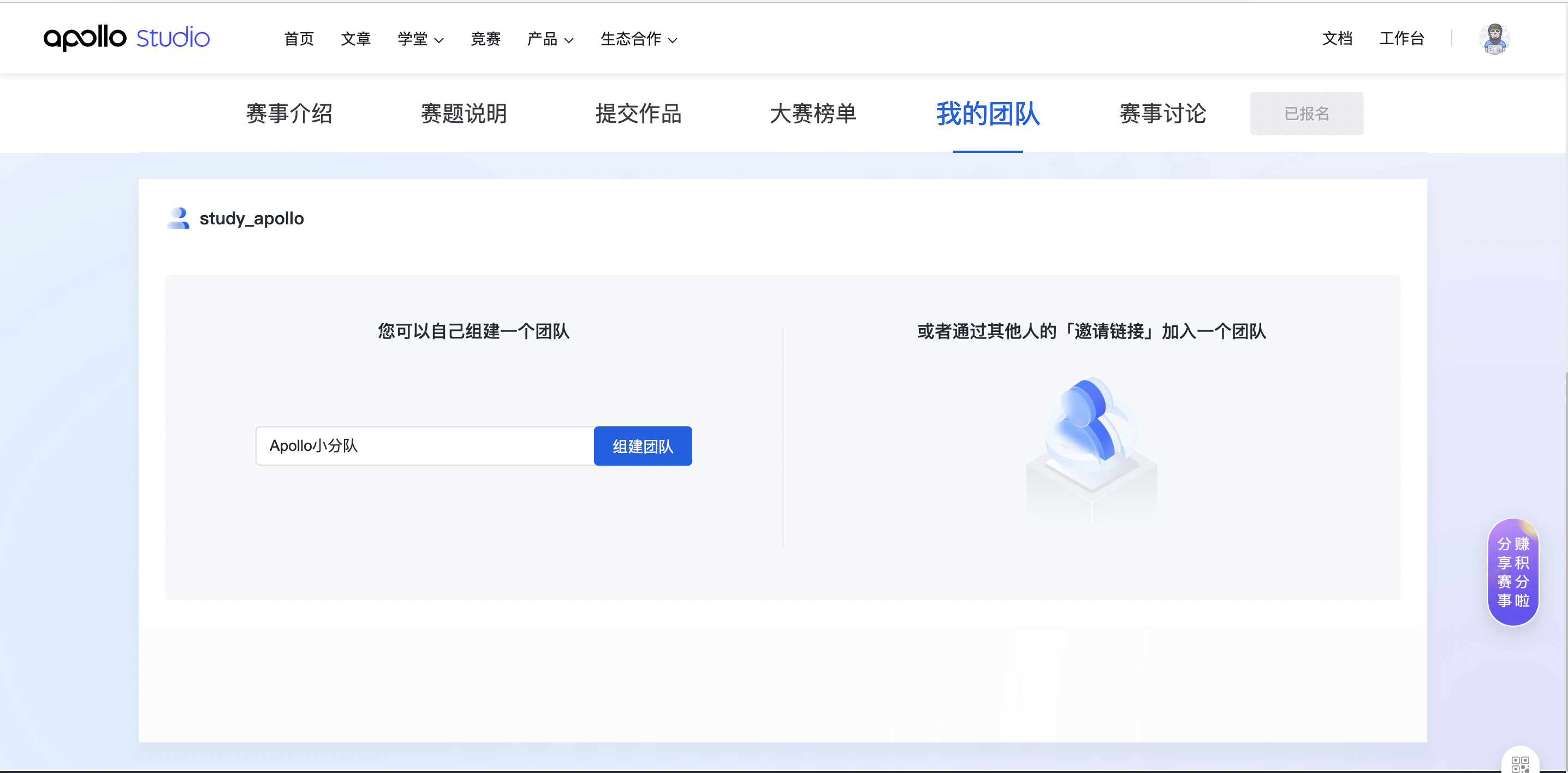Open 文章 in top navigation

tap(355, 39)
